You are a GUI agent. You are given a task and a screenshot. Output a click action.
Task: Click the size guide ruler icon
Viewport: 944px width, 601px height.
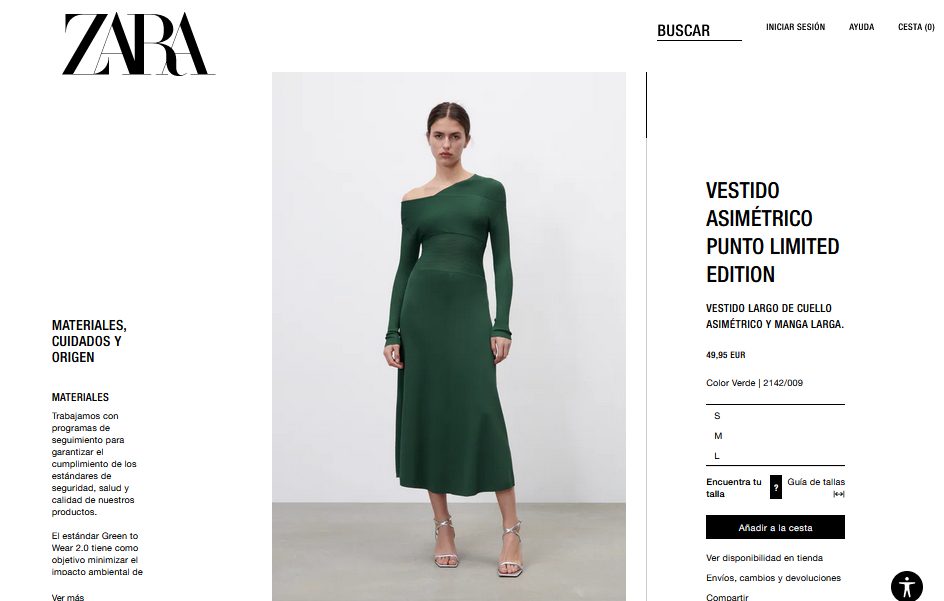click(x=839, y=494)
